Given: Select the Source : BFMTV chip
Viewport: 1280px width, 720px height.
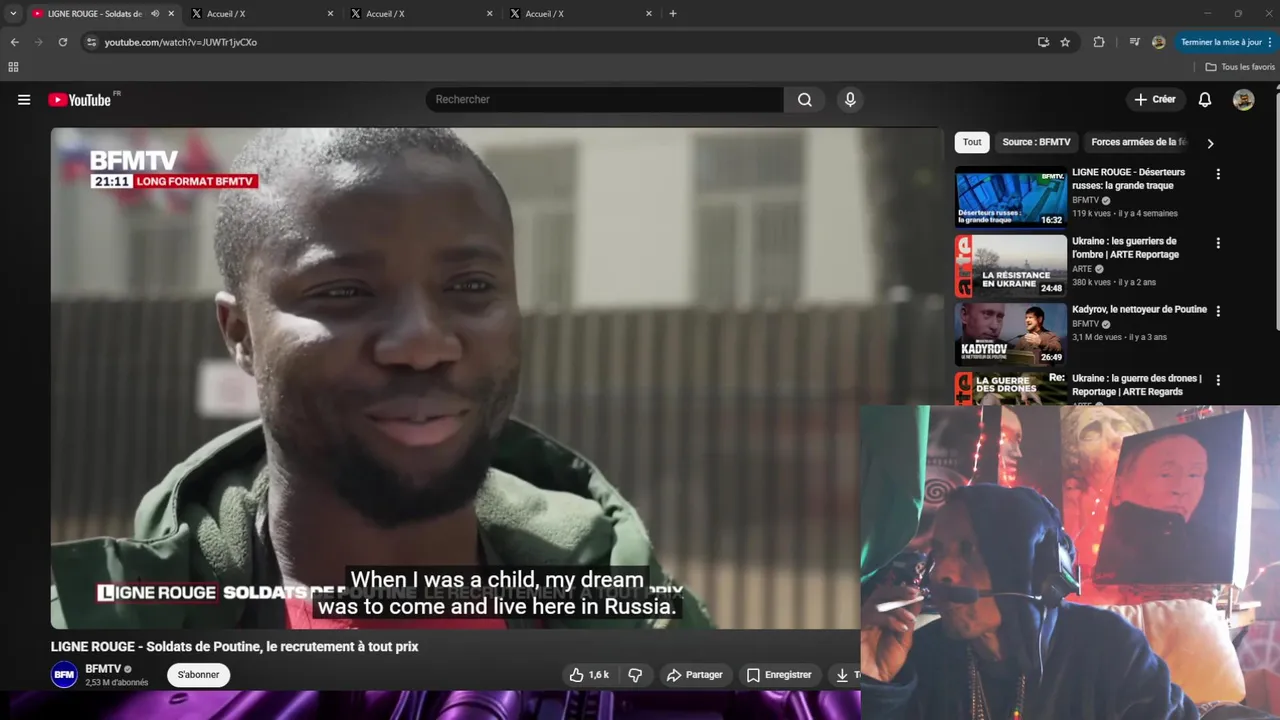Looking at the screenshot, I should pyautogui.click(x=1036, y=142).
